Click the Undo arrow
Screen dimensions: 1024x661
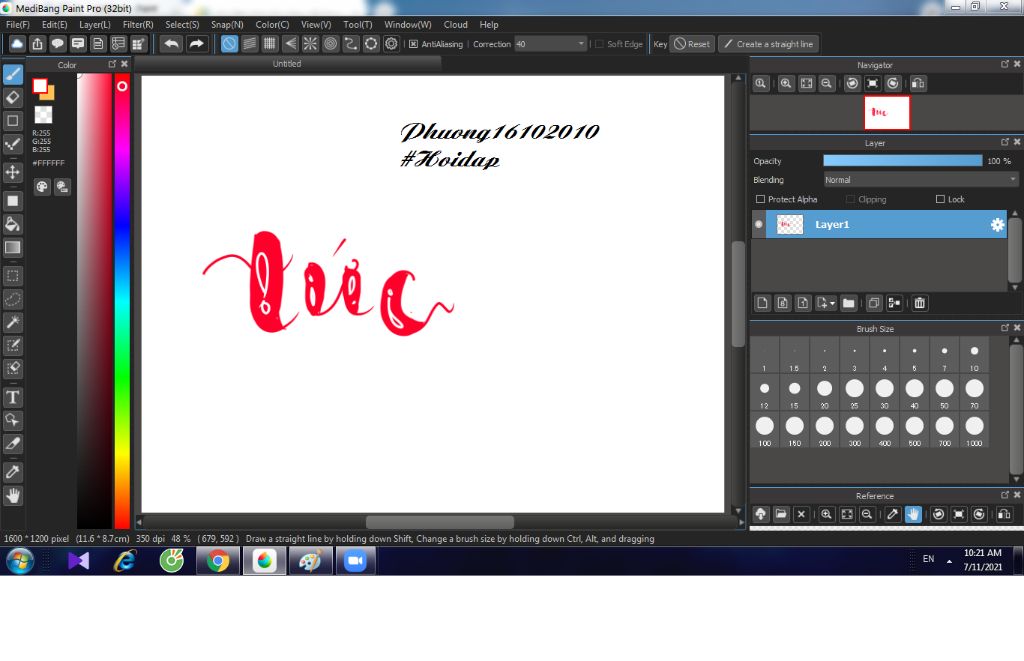tap(171, 44)
